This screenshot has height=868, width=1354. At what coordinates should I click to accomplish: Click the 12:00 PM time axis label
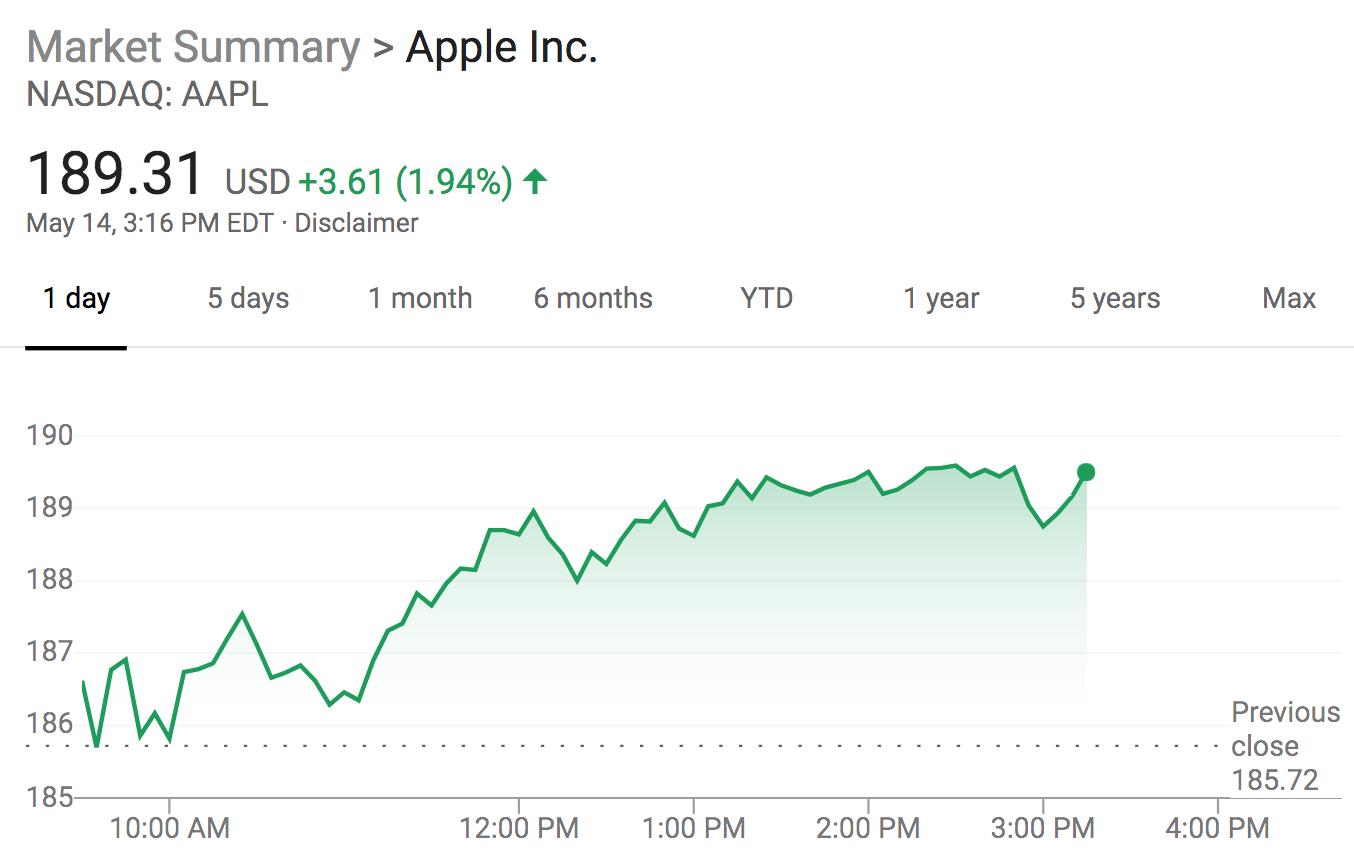[x=518, y=828]
